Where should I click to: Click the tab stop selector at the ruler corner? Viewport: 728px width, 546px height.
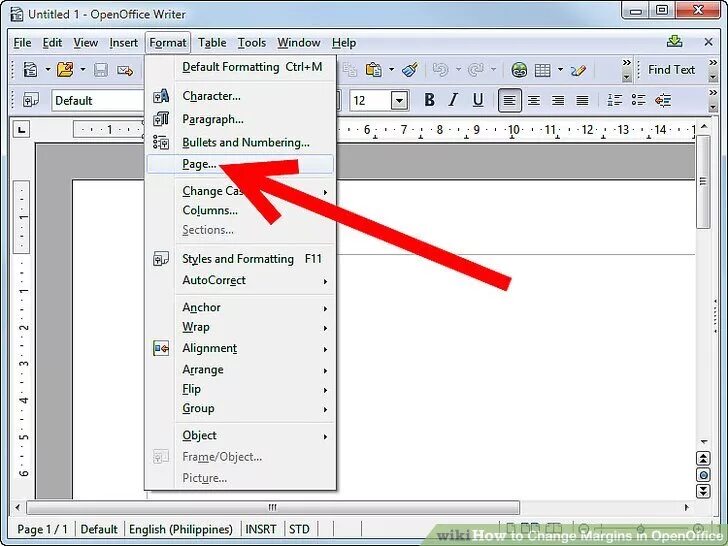22,130
